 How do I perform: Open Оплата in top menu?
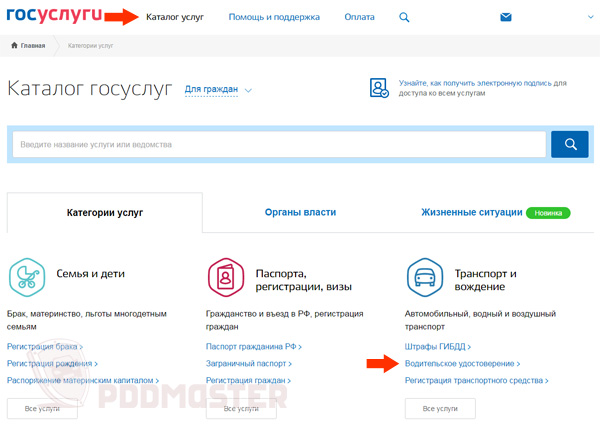point(359,17)
